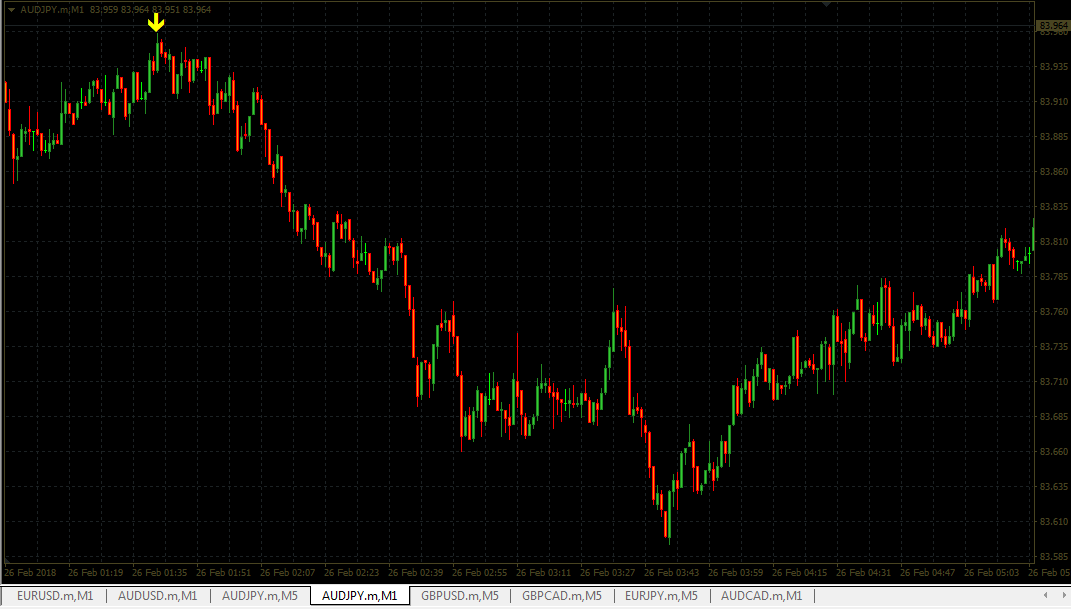Click the chart title text AUDJPY.m,M1
Screen dimensions: 1071x609
pyautogui.click(x=52, y=10)
